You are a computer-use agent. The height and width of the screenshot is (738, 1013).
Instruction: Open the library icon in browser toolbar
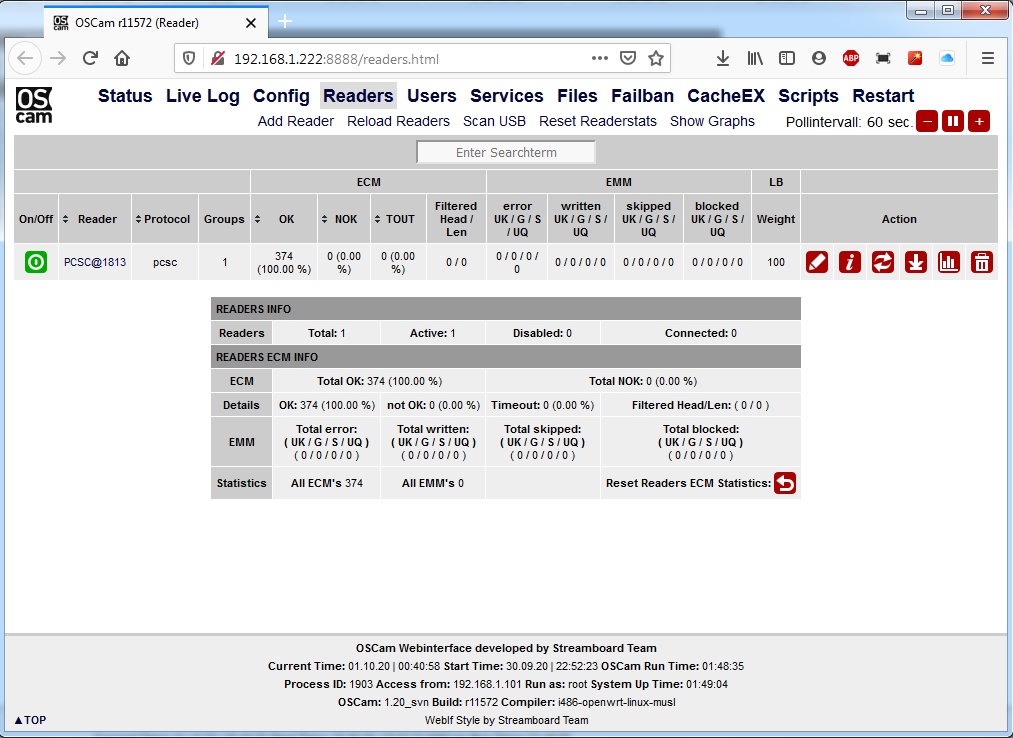755,59
